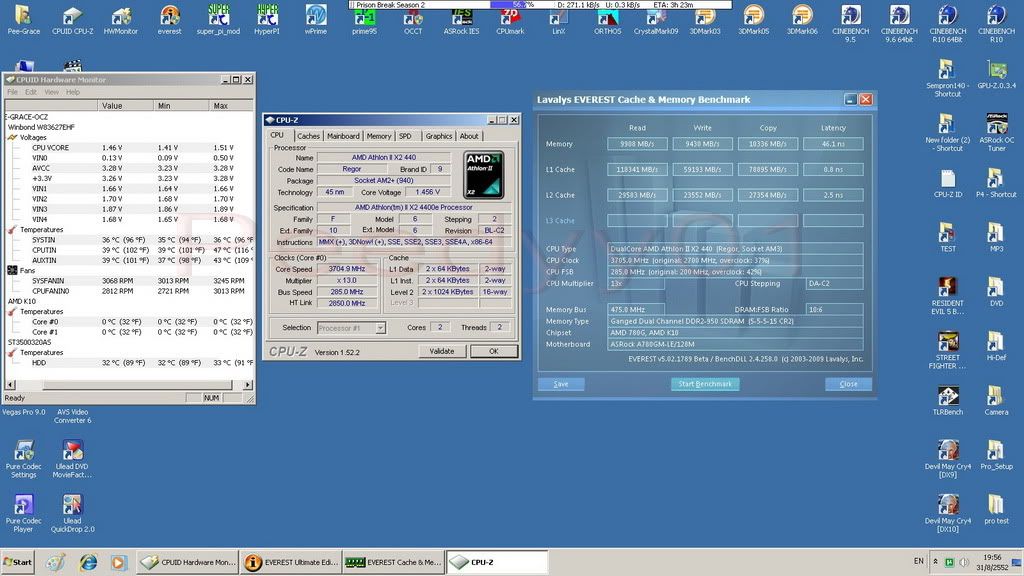Click the Max column header in Hardware Monitor

[231, 105]
